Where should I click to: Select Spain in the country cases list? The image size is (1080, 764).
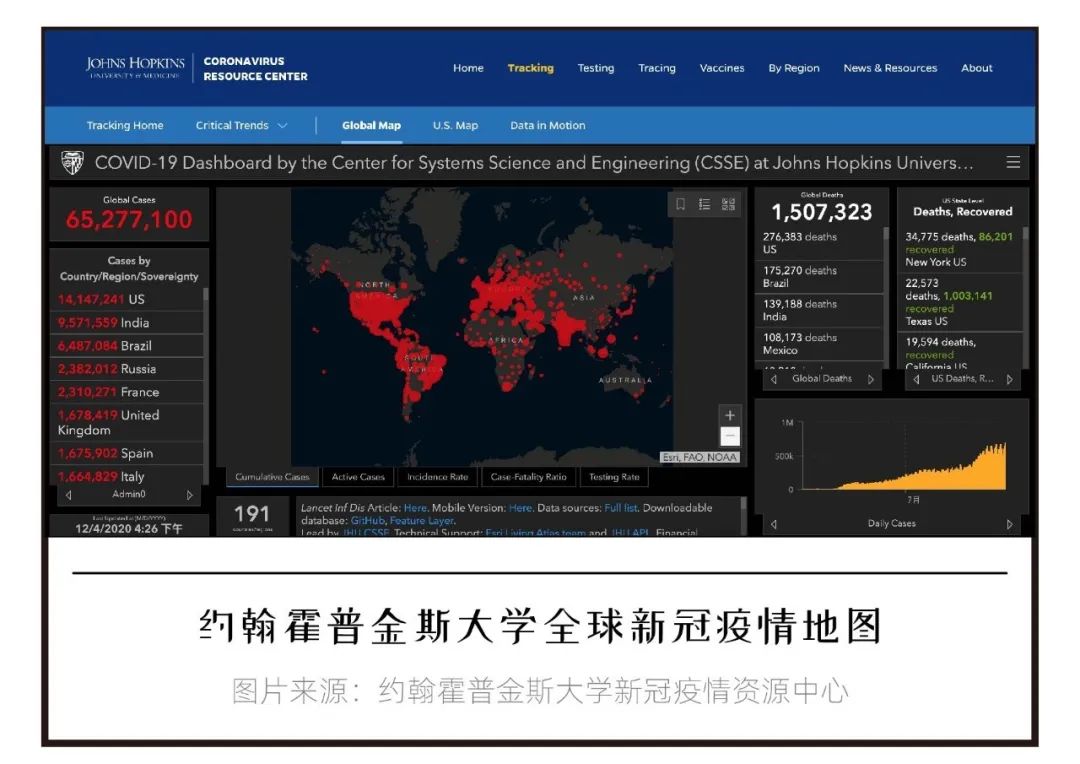[x=127, y=453]
